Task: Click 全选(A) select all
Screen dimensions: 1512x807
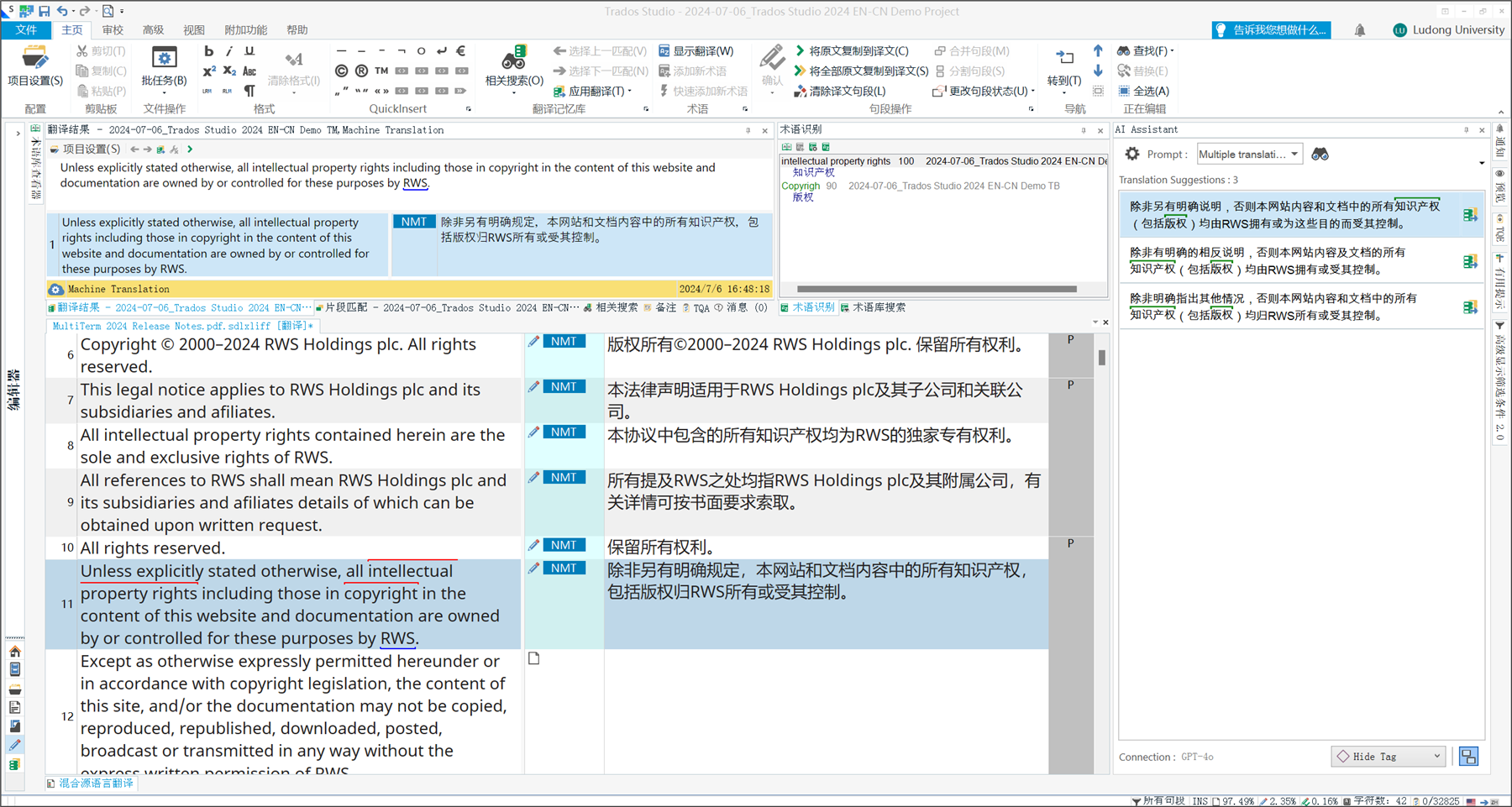Action: click(1143, 91)
